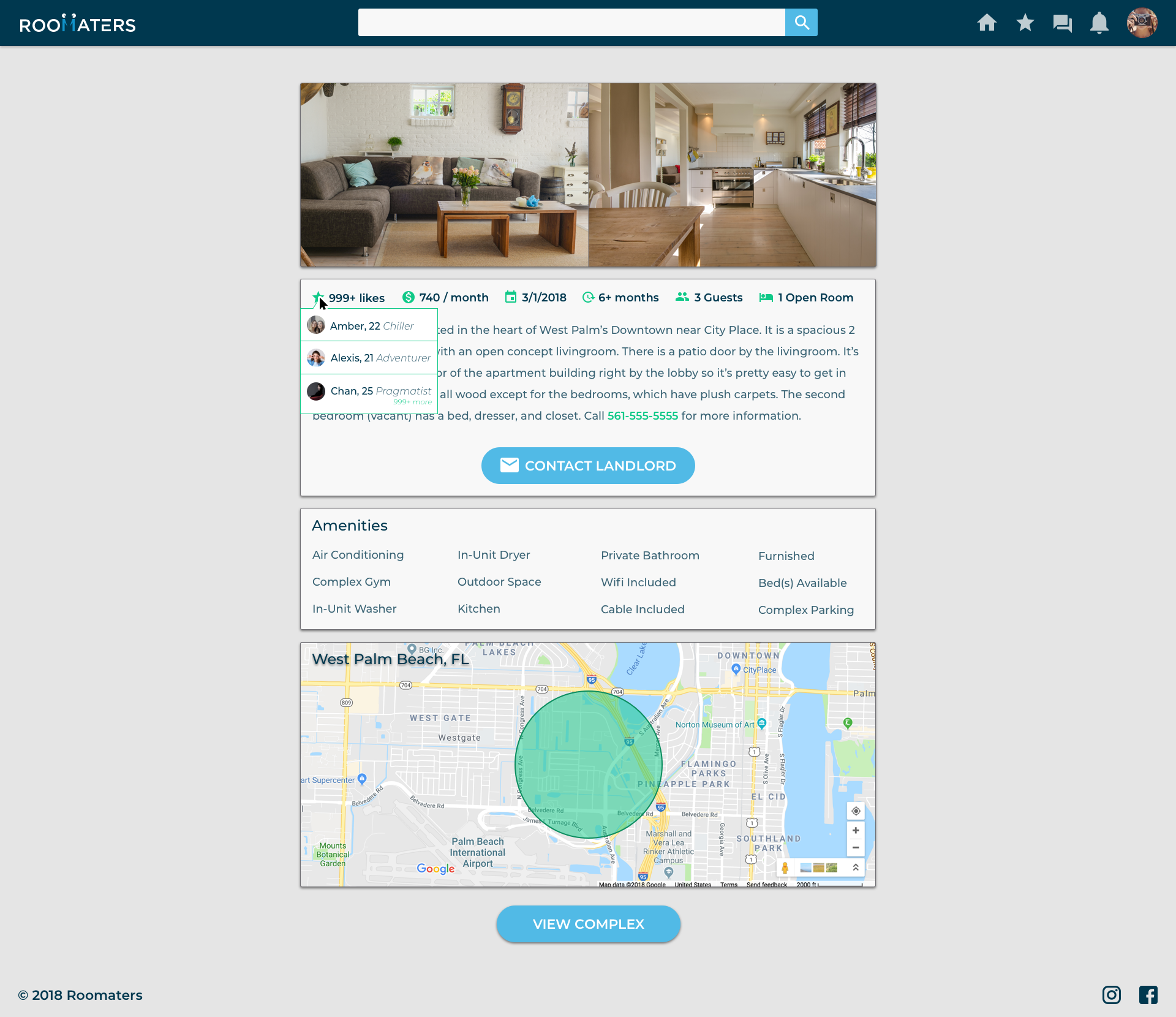Select Amber, 22 in likes list
Screen dimensions: 1176x1017
(x=369, y=325)
